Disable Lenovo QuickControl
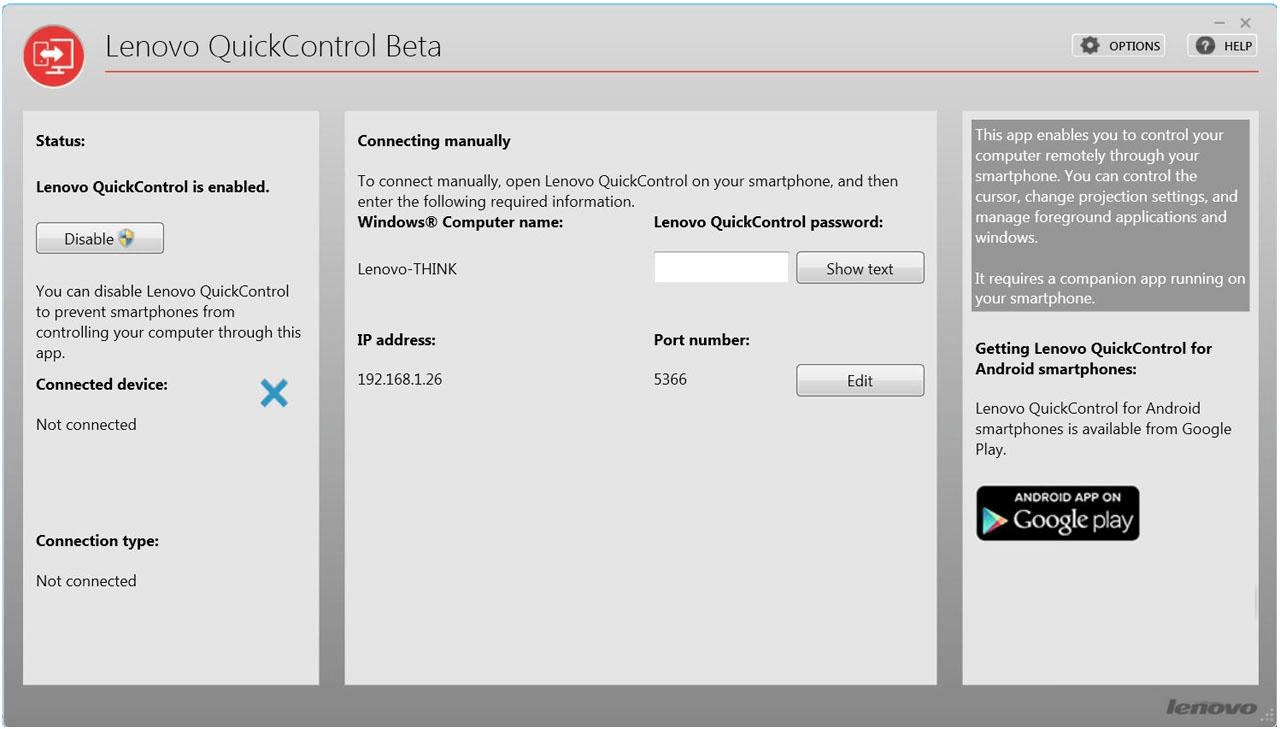The height and width of the screenshot is (729, 1280). tap(100, 239)
